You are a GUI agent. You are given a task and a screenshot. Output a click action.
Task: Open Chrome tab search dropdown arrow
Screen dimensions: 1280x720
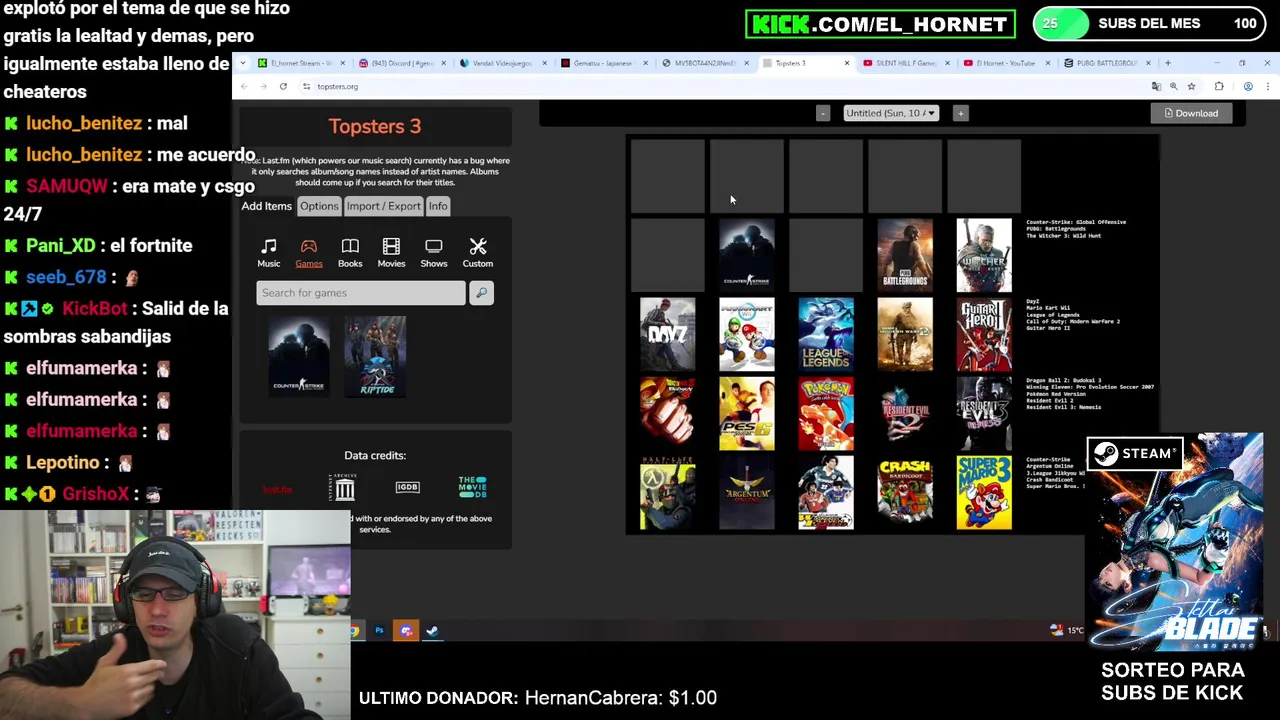pyautogui.click(x=242, y=63)
